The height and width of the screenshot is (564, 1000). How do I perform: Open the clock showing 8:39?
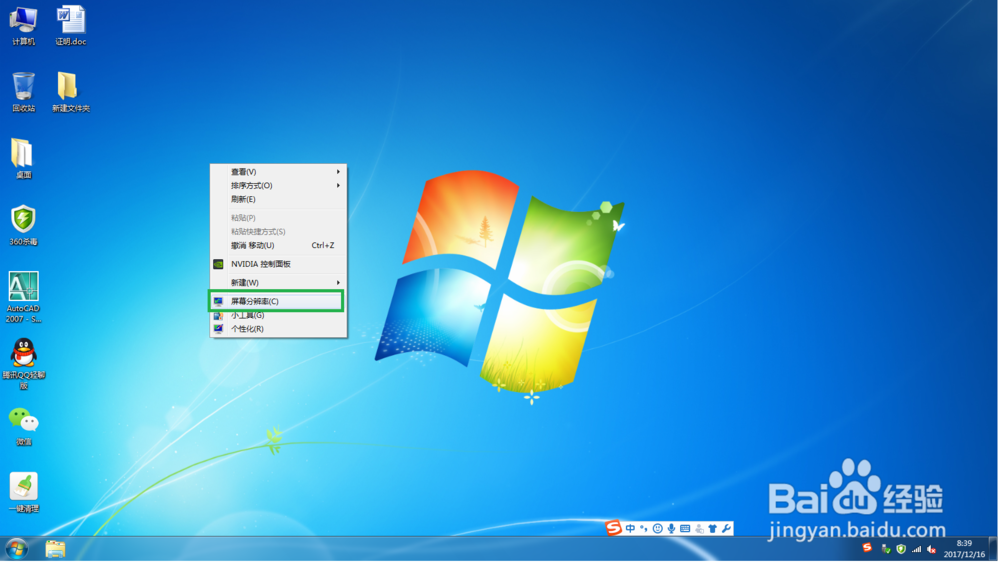[964, 549]
